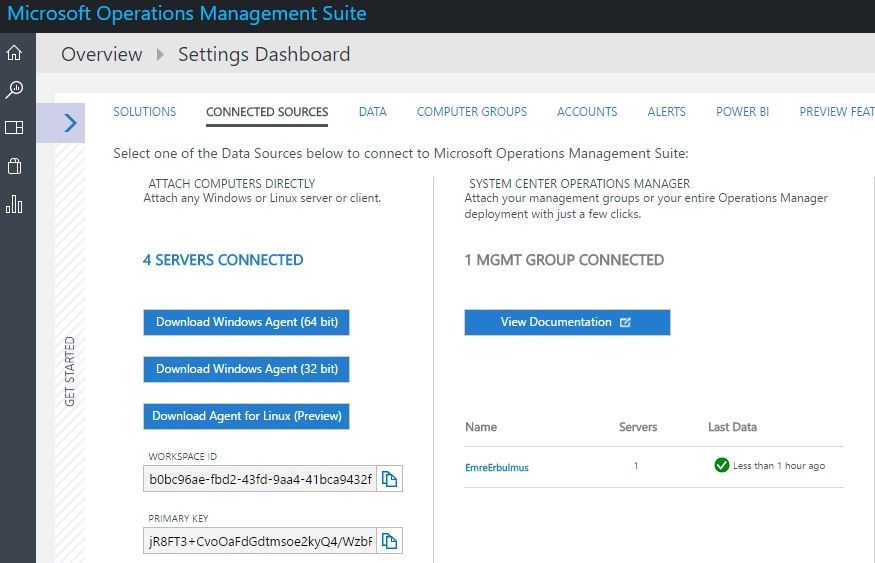The width and height of the screenshot is (875, 563).
Task: Click the breadcrumb arrow separator
Action: pyautogui.click(x=160, y=54)
